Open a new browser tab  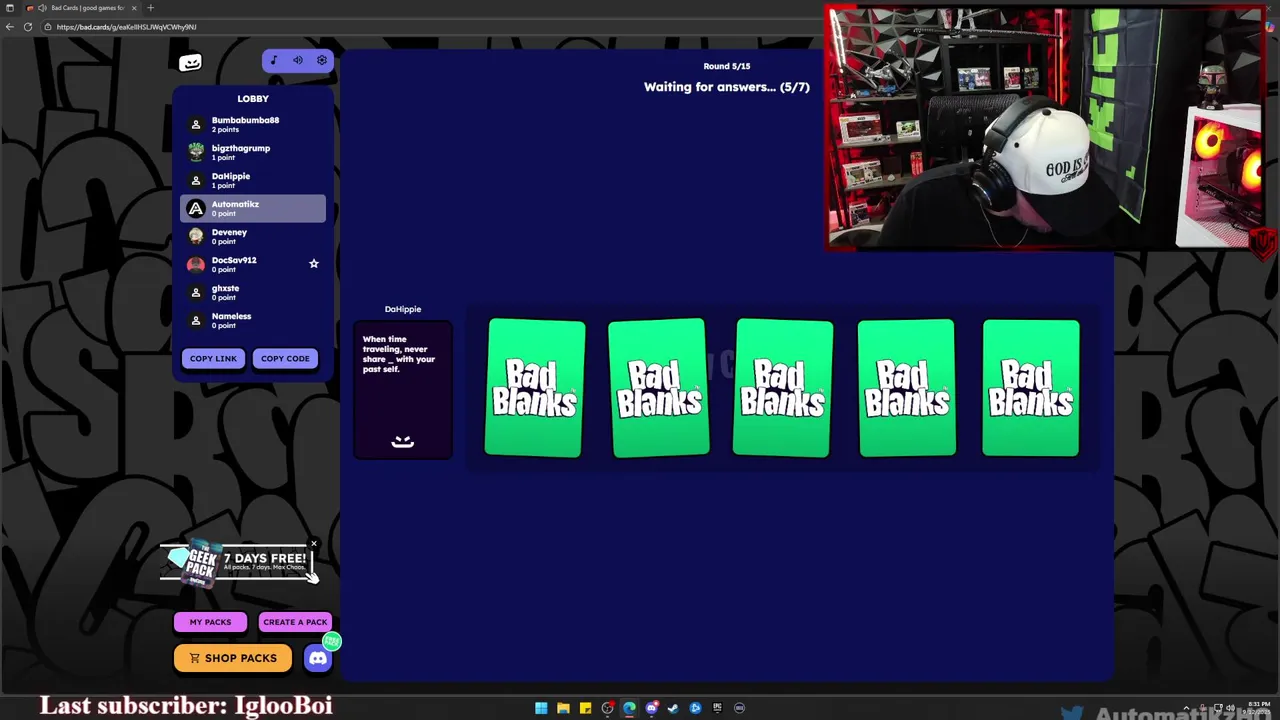(x=151, y=8)
